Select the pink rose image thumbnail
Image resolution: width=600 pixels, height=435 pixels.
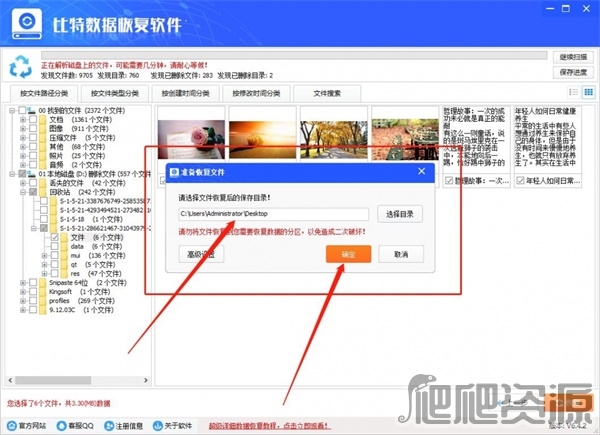click(x=191, y=139)
